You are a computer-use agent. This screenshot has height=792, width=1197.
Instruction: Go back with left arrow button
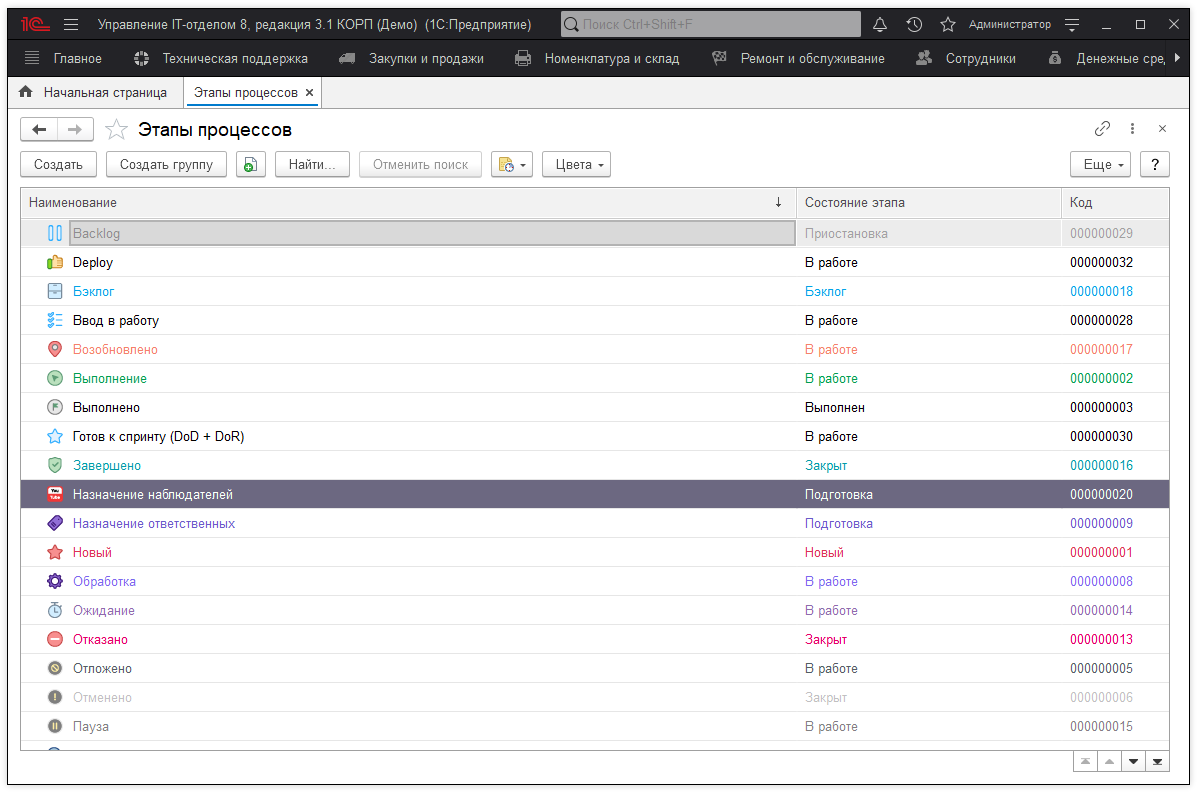click(x=39, y=129)
